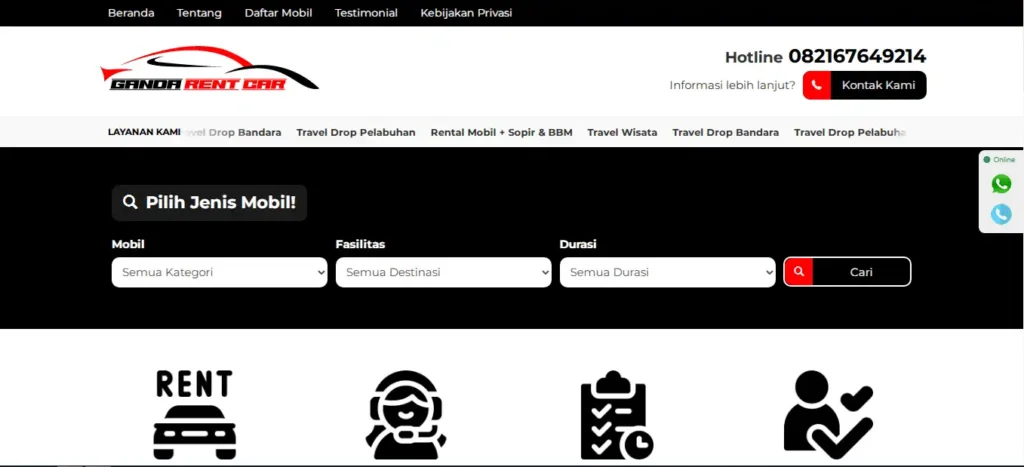Click the green WhatsApp chat icon

[1001, 184]
